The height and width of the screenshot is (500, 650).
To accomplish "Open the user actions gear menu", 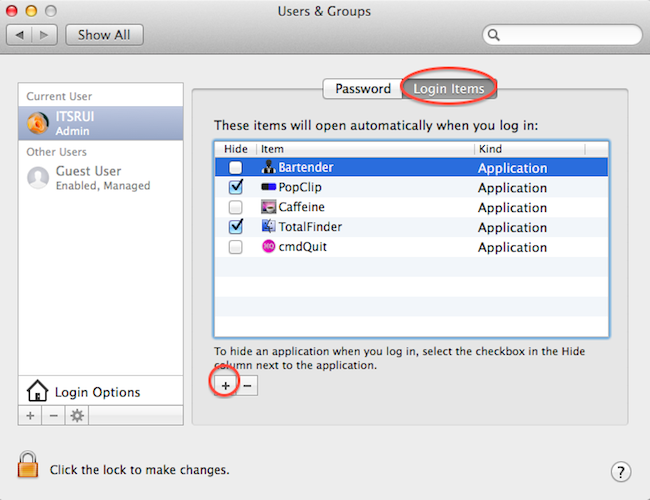I will (x=77, y=415).
